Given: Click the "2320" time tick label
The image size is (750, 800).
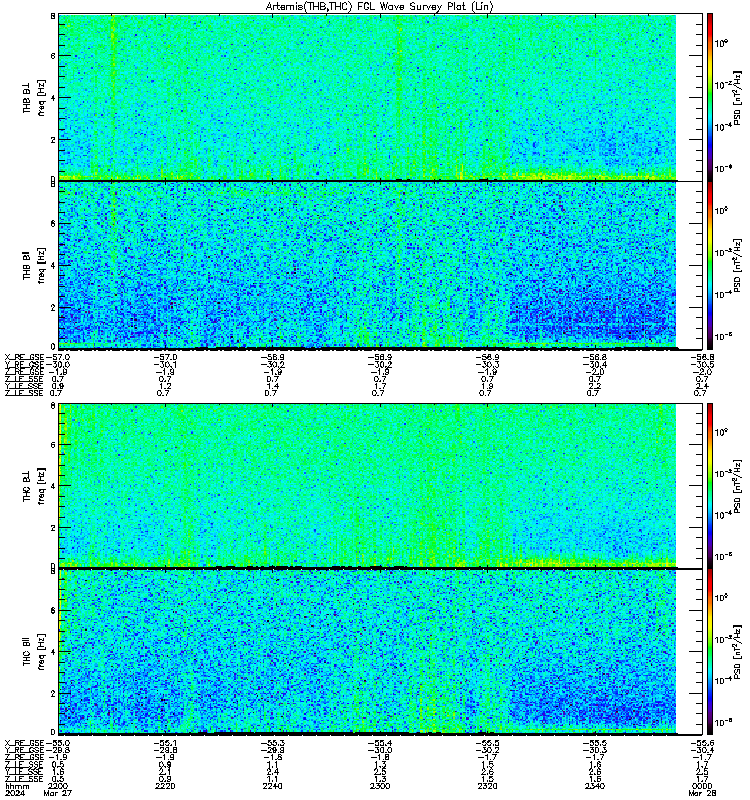Looking at the screenshot, I should 487,786.
